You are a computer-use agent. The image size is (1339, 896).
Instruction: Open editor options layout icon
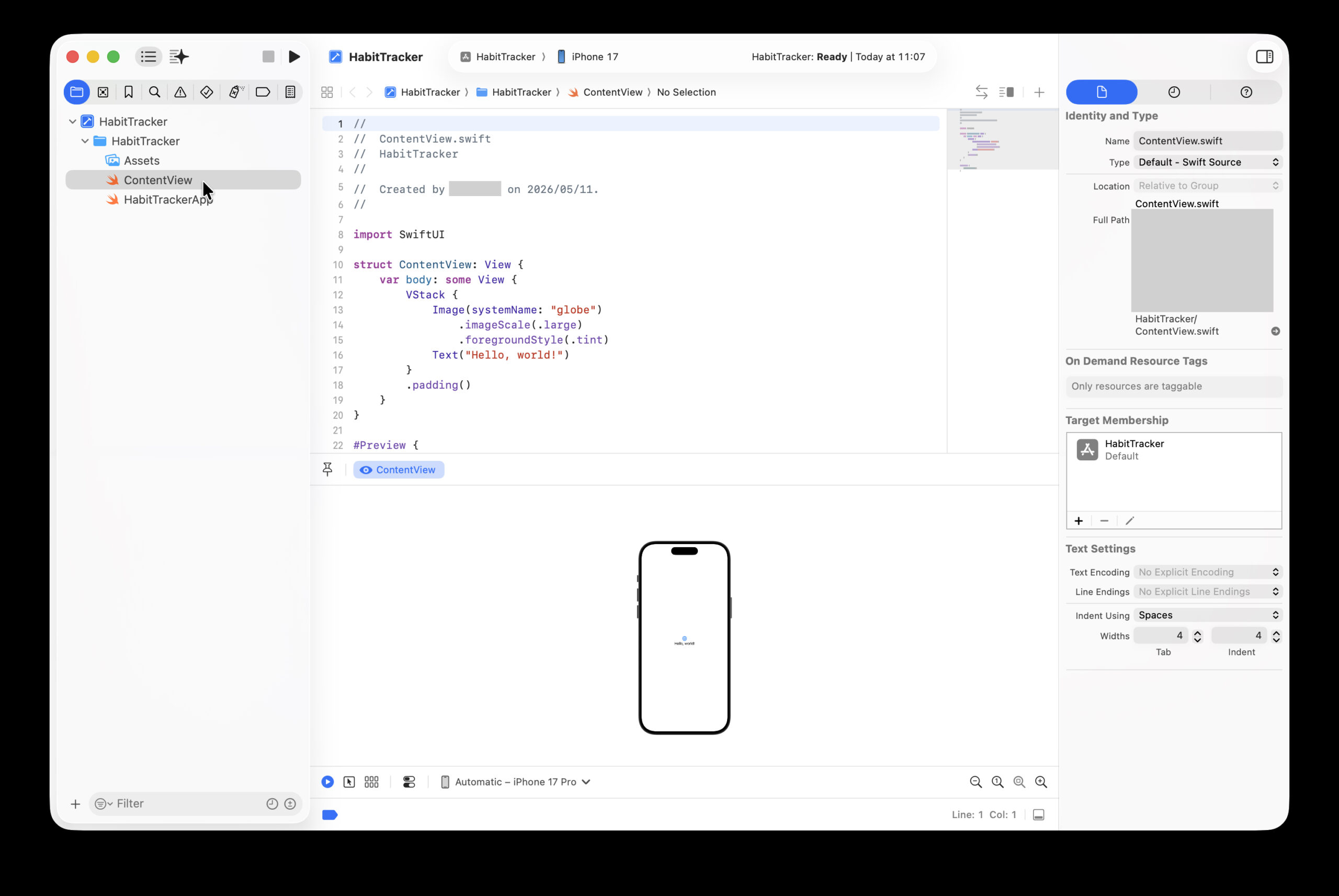point(1006,92)
